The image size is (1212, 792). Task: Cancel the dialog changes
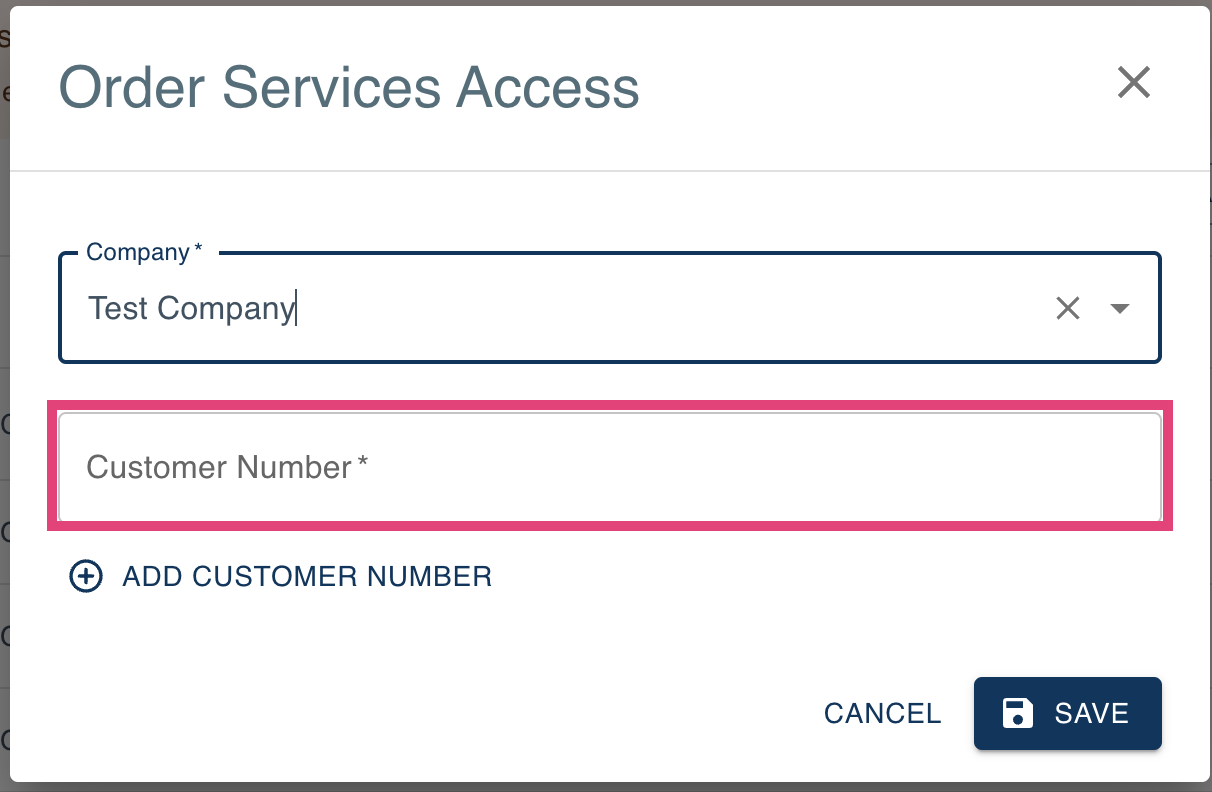pyautogui.click(x=883, y=713)
